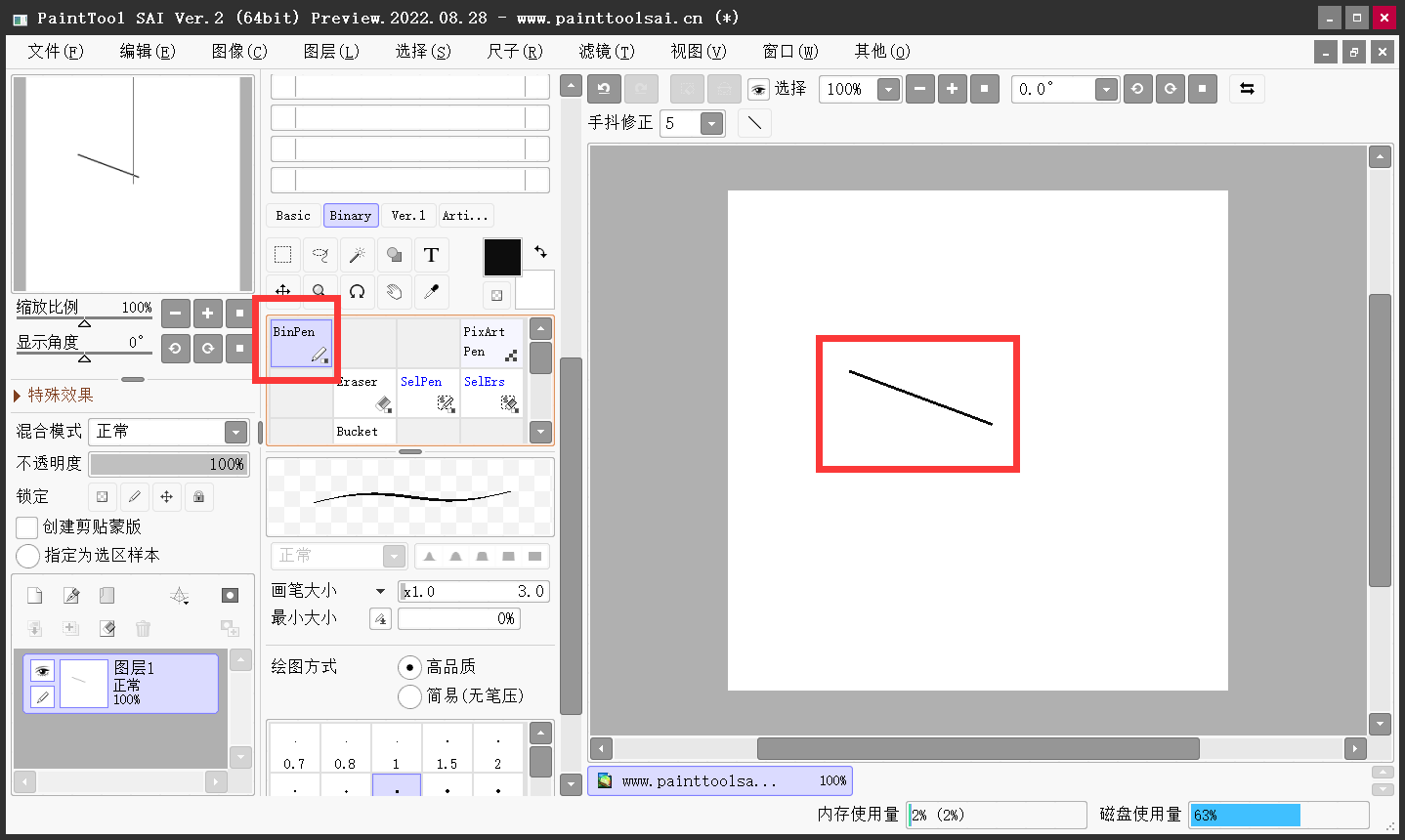1405x840 pixels.
Task: Click the white background color swatch
Action: pyautogui.click(x=535, y=289)
